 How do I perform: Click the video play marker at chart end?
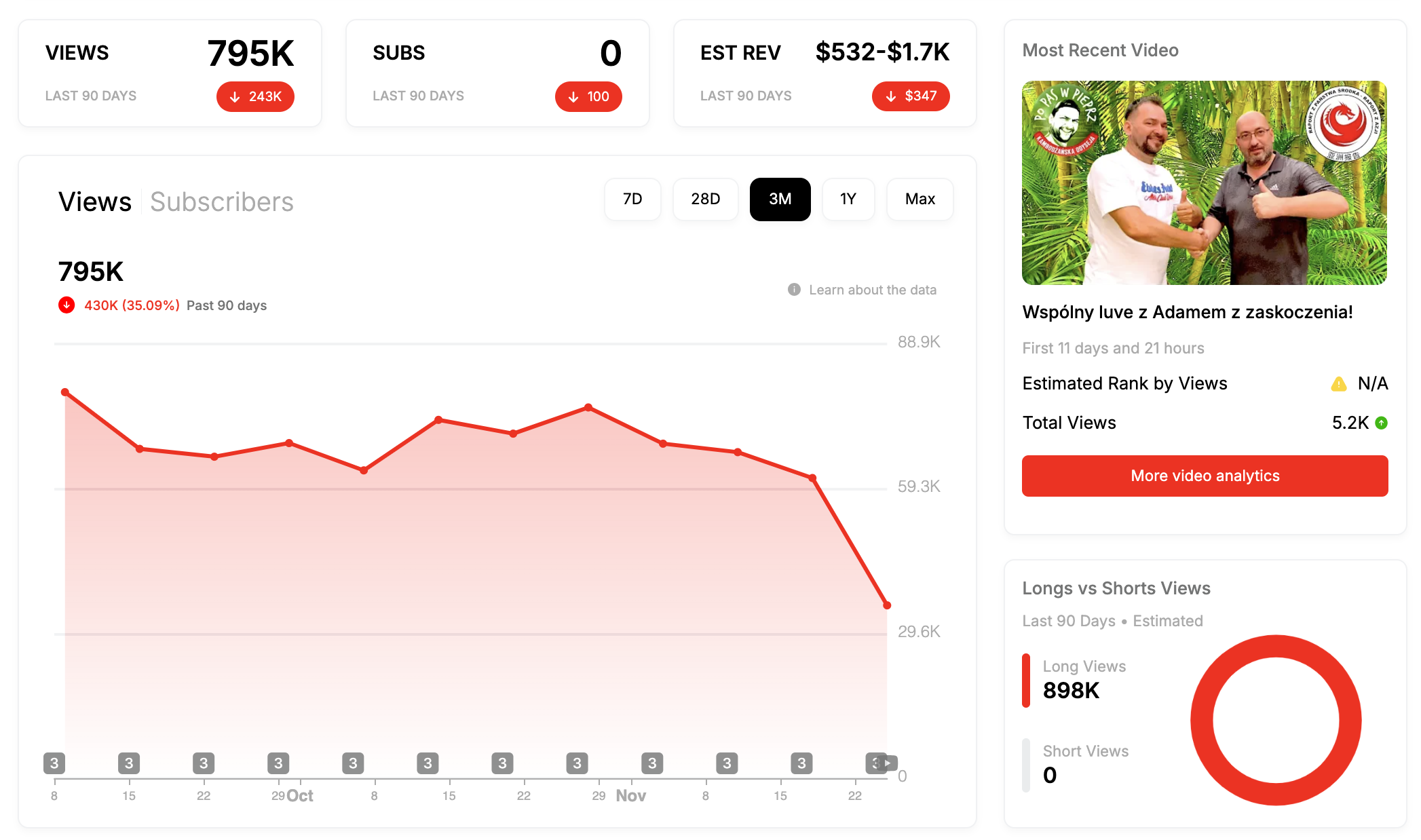point(888,763)
